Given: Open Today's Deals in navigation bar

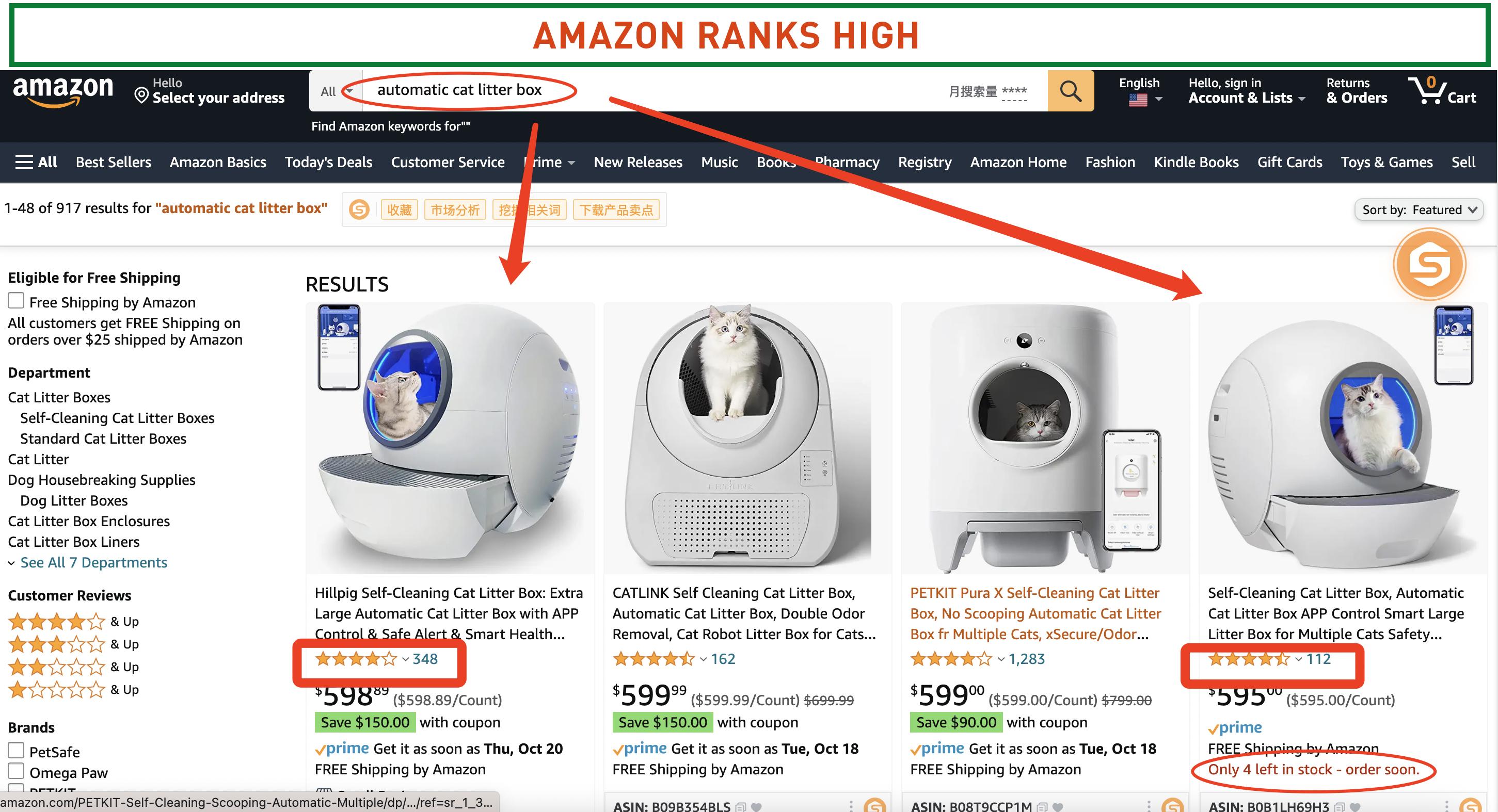Looking at the screenshot, I should click(329, 162).
